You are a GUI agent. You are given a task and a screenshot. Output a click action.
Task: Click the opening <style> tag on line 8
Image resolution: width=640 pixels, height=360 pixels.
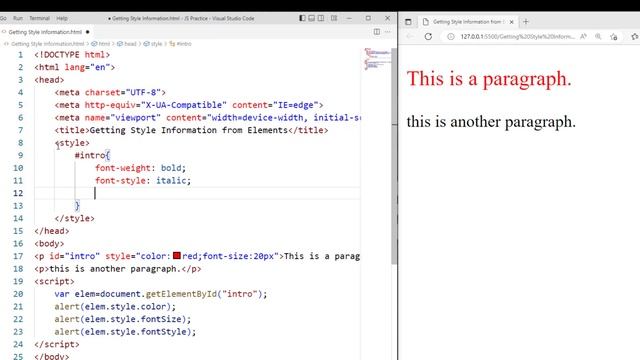72,143
